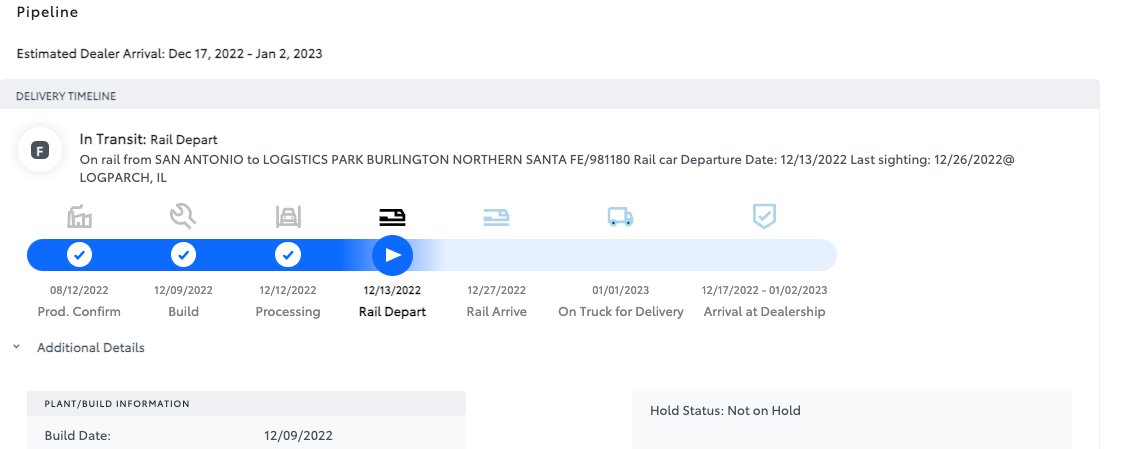Click the round F status badge

pyautogui.click(x=40, y=151)
